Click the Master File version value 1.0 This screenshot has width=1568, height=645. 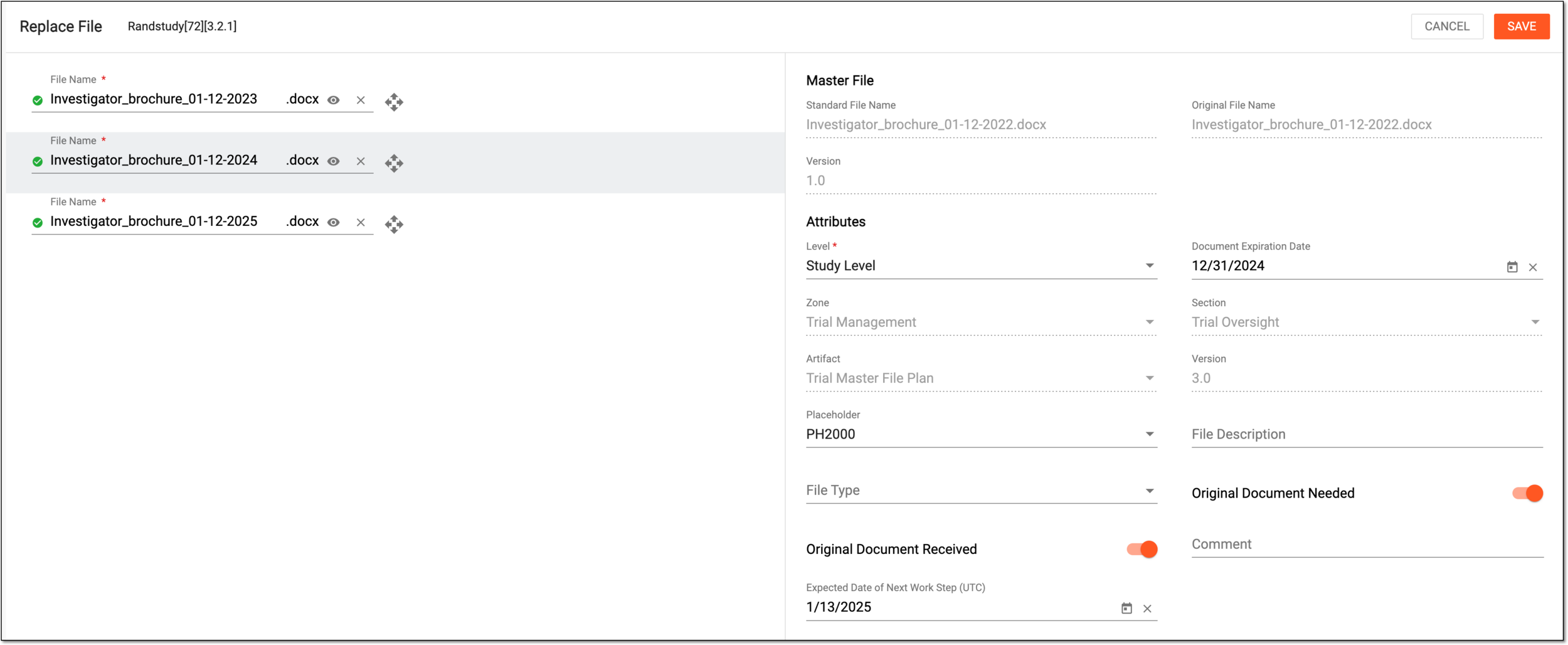coord(815,181)
